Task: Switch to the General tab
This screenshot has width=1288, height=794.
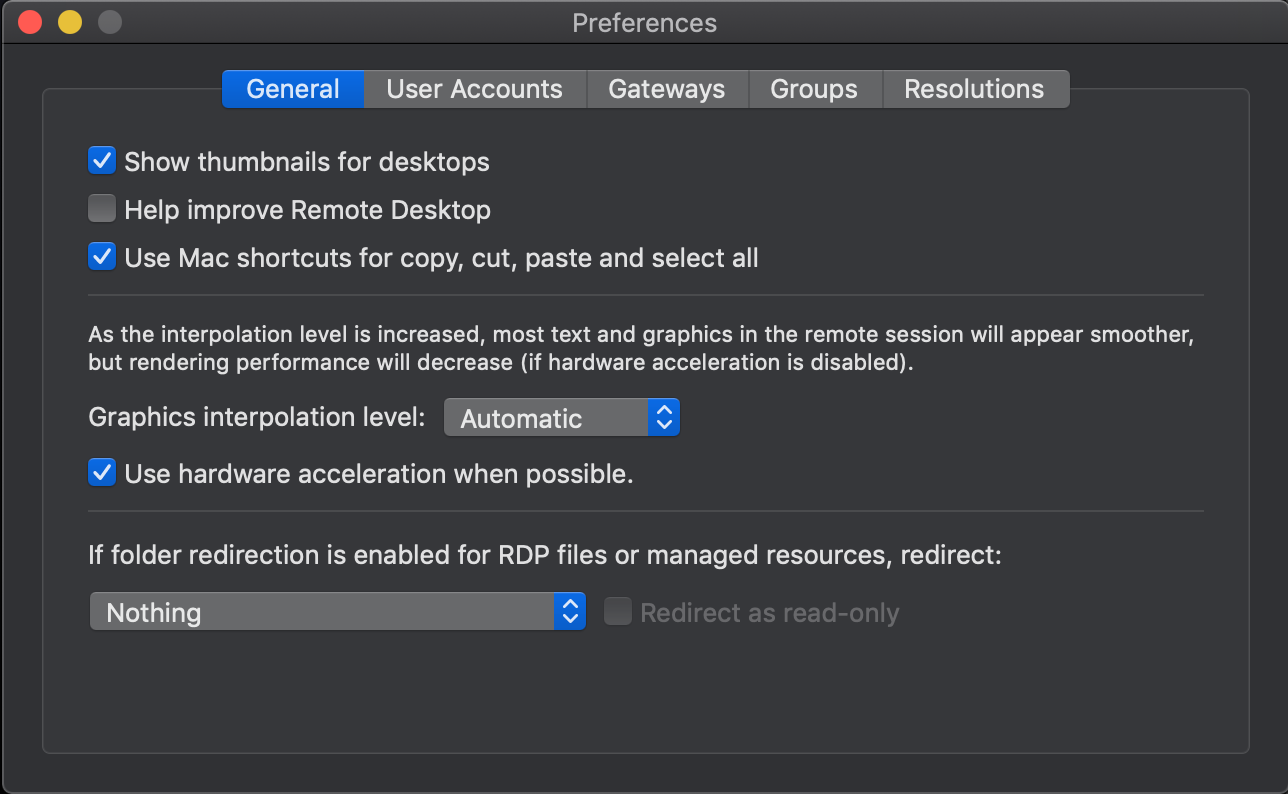Action: tap(292, 89)
